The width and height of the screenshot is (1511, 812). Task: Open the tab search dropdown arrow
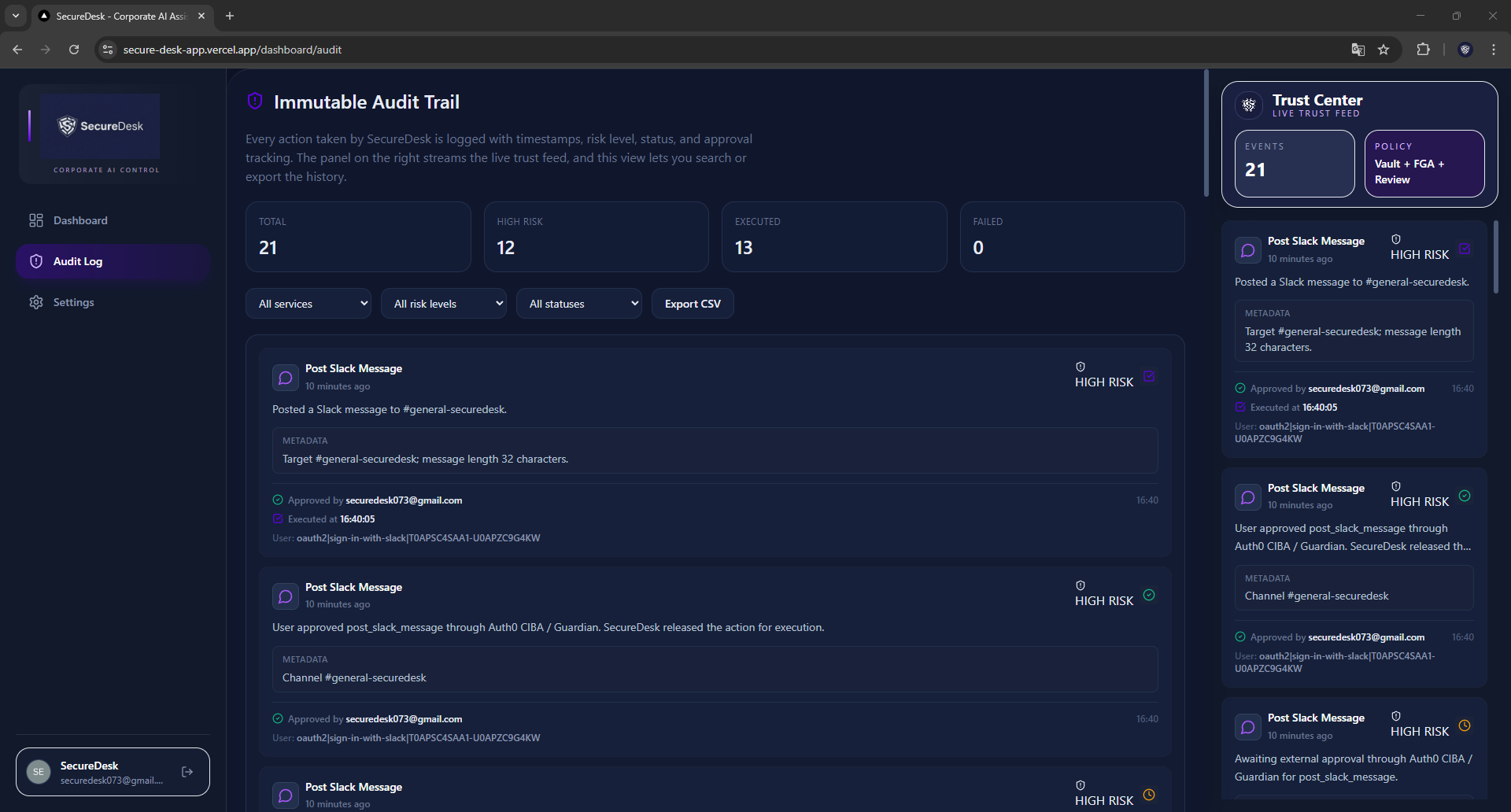point(16,16)
